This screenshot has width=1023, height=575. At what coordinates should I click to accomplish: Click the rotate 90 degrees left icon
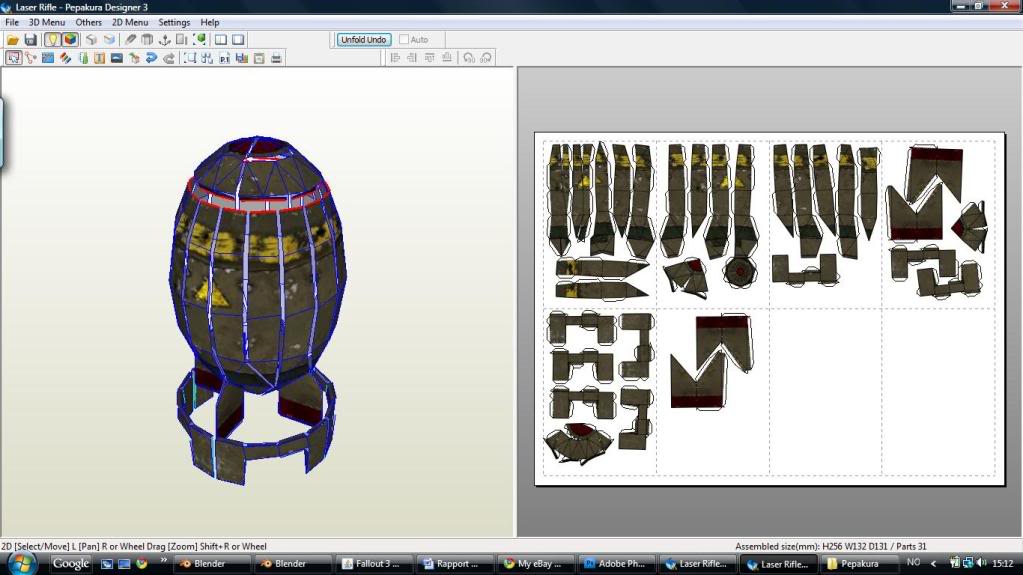click(468, 58)
